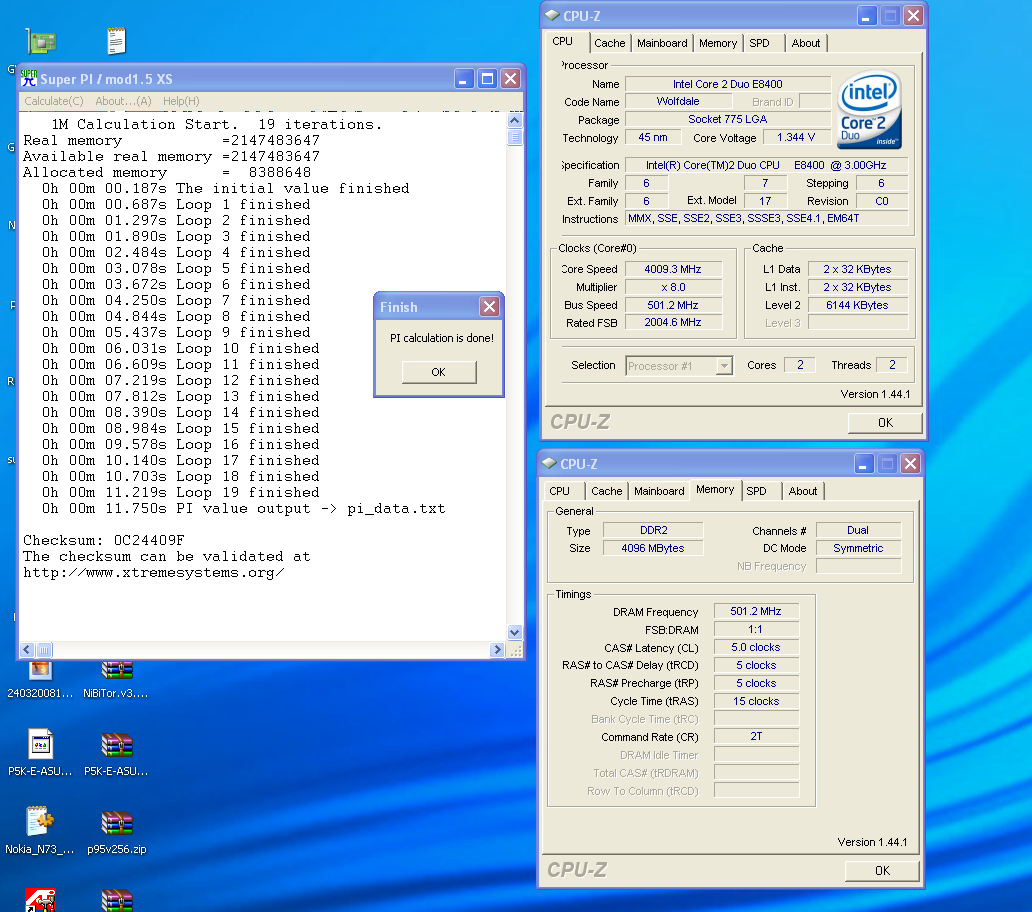The width and height of the screenshot is (1032, 912).
Task: Click the vertical scroll thumb in Super PI
Action: click(515, 137)
